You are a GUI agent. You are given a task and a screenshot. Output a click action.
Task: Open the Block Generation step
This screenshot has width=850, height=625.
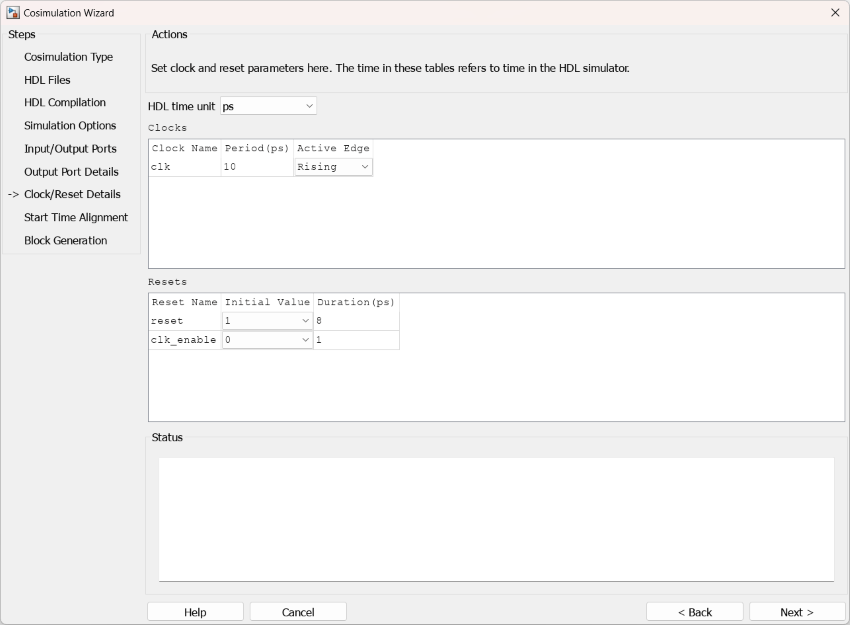pos(66,240)
